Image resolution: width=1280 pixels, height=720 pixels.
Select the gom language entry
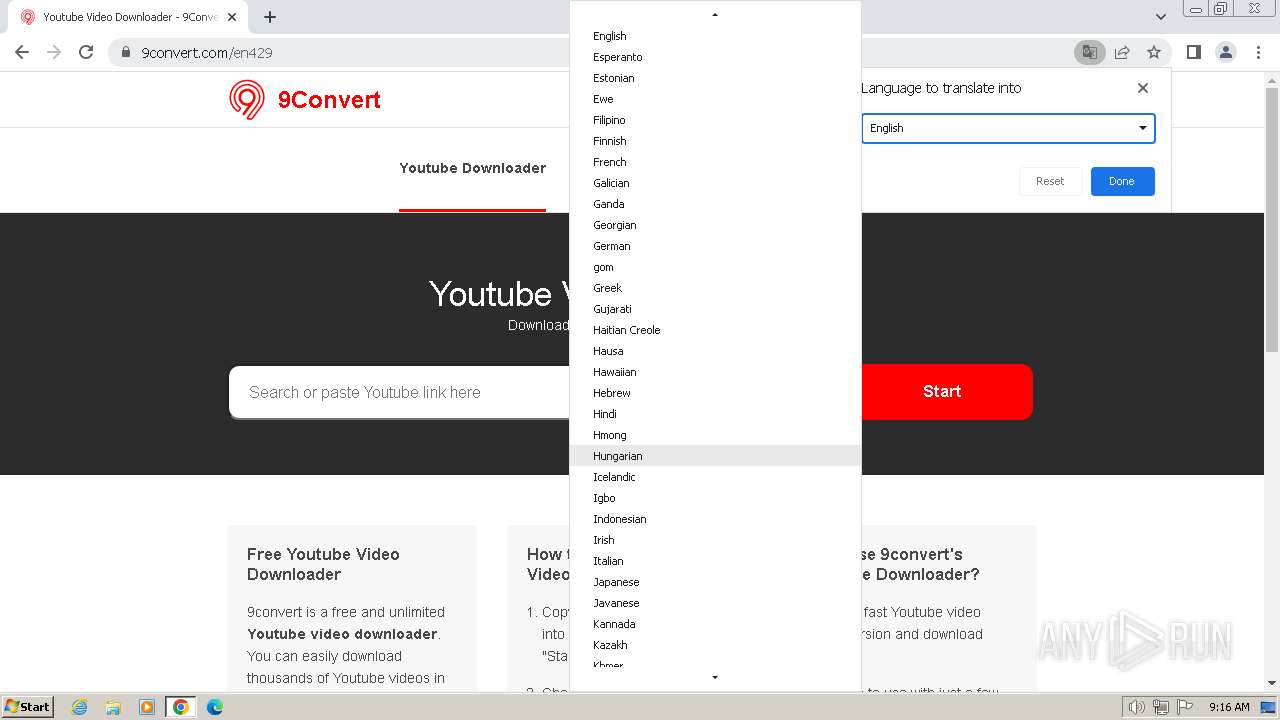pos(715,267)
